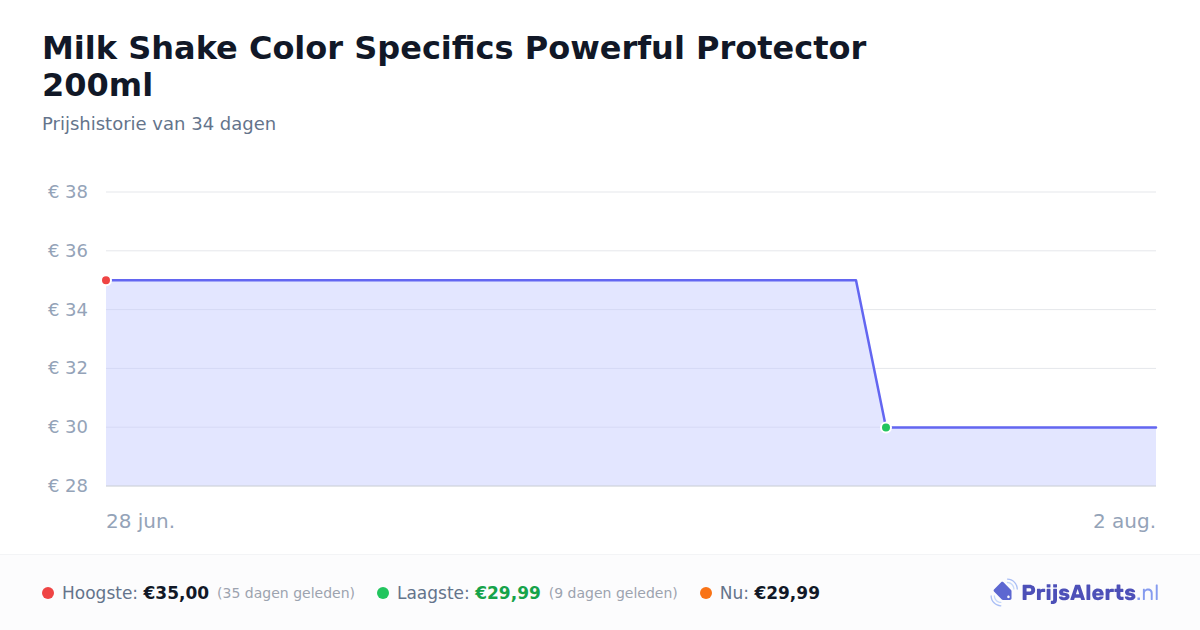Select the Laagste €29,99 price value

tap(508, 593)
